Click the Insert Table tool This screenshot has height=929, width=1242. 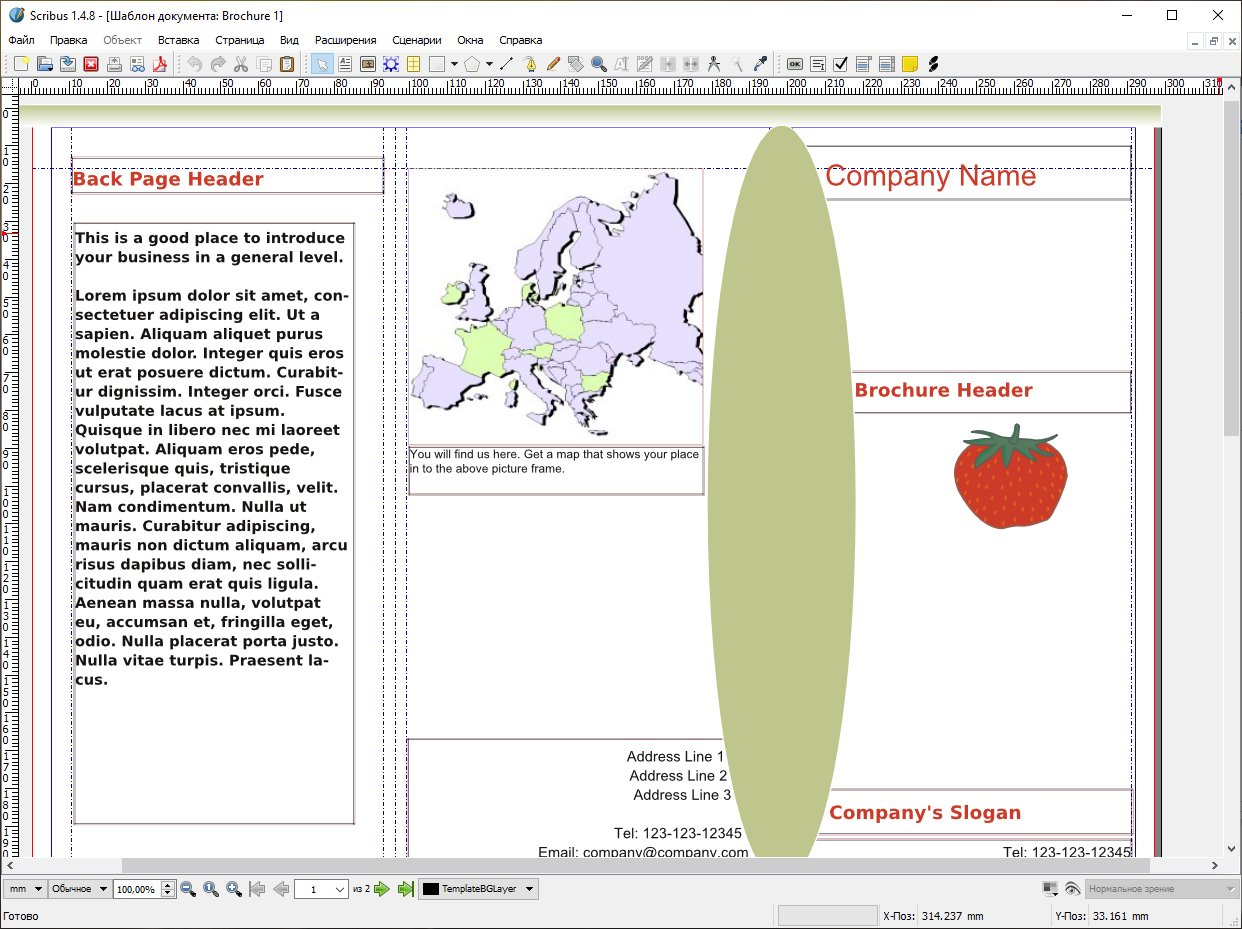click(413, 64)
